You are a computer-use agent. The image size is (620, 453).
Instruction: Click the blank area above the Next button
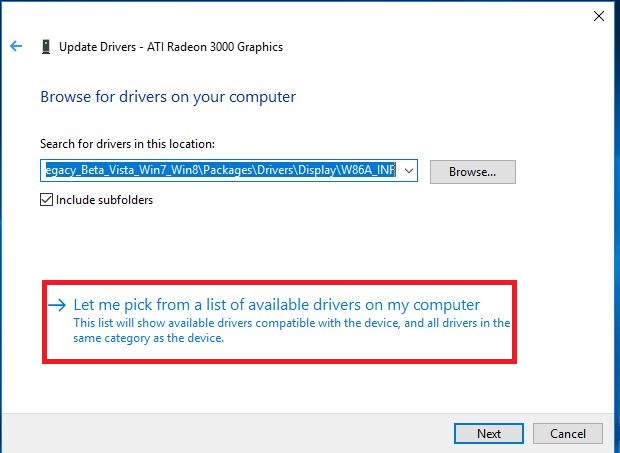[488, 395]
